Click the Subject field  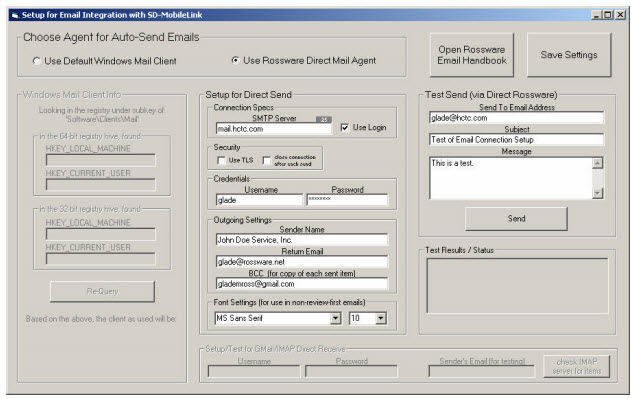pyautogui.click(x=516, y=140)
